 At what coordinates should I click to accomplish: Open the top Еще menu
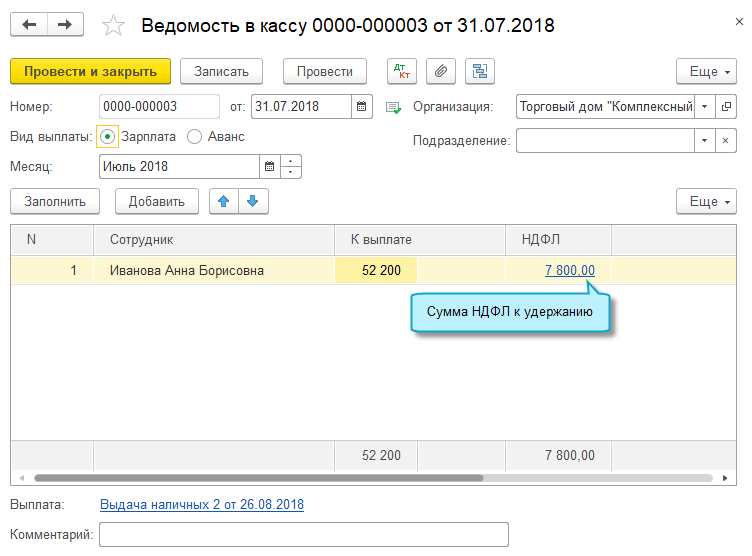(x=706, y=71)
